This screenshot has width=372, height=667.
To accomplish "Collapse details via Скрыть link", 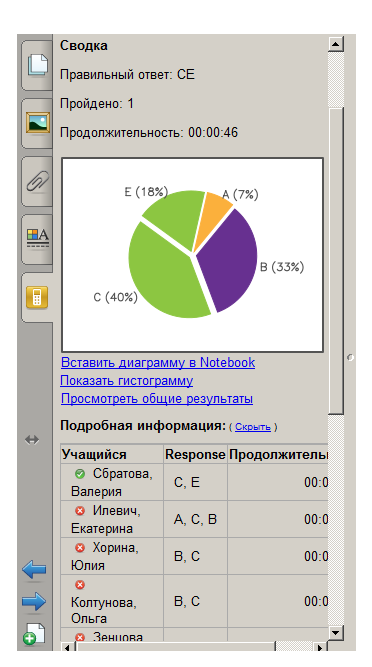I will pyautogui.click(x=253, y=427).
